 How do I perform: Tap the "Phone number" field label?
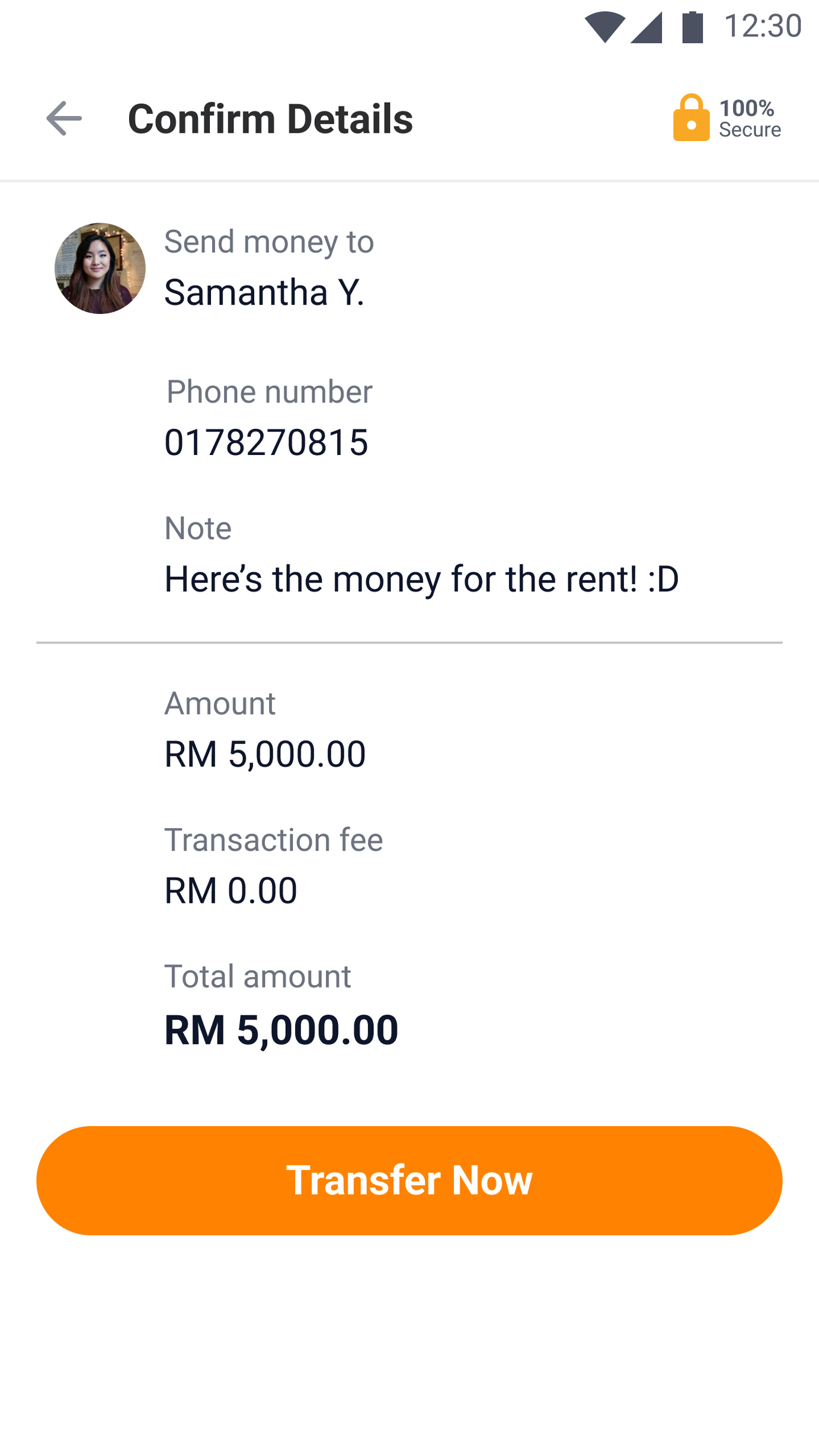pos(269,392)
